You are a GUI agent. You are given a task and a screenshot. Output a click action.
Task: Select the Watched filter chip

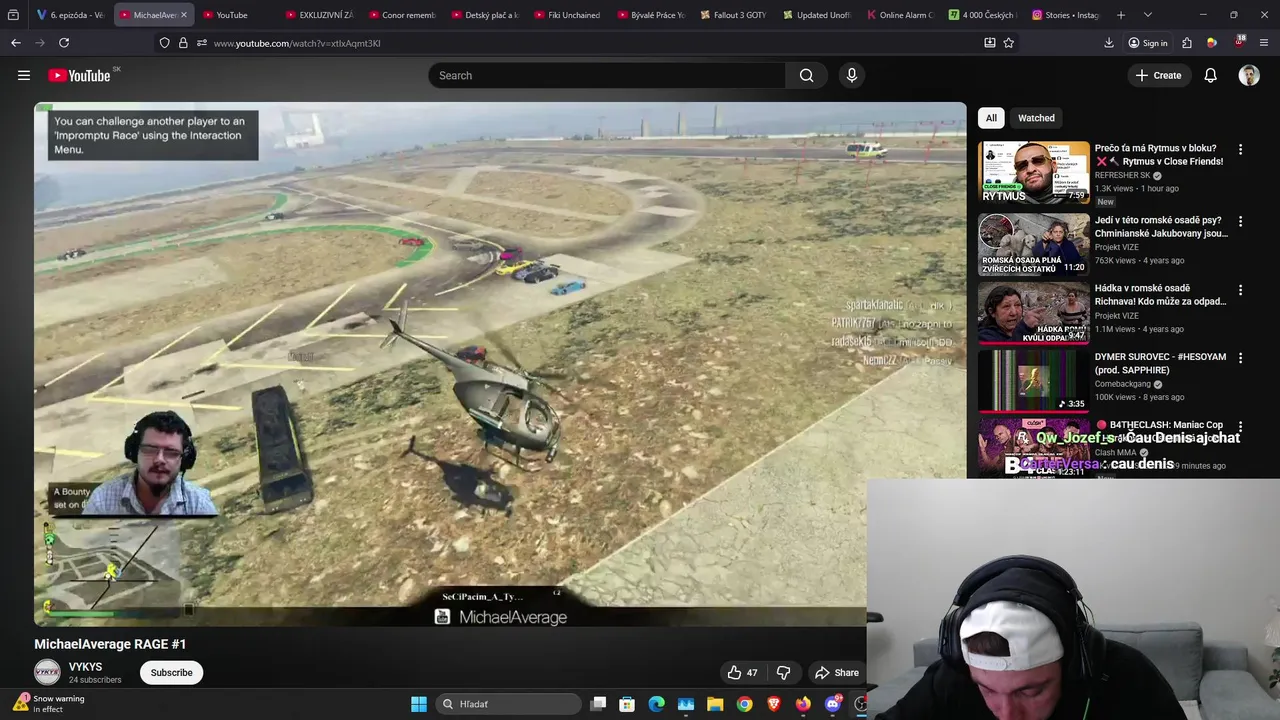(1036, 118)
